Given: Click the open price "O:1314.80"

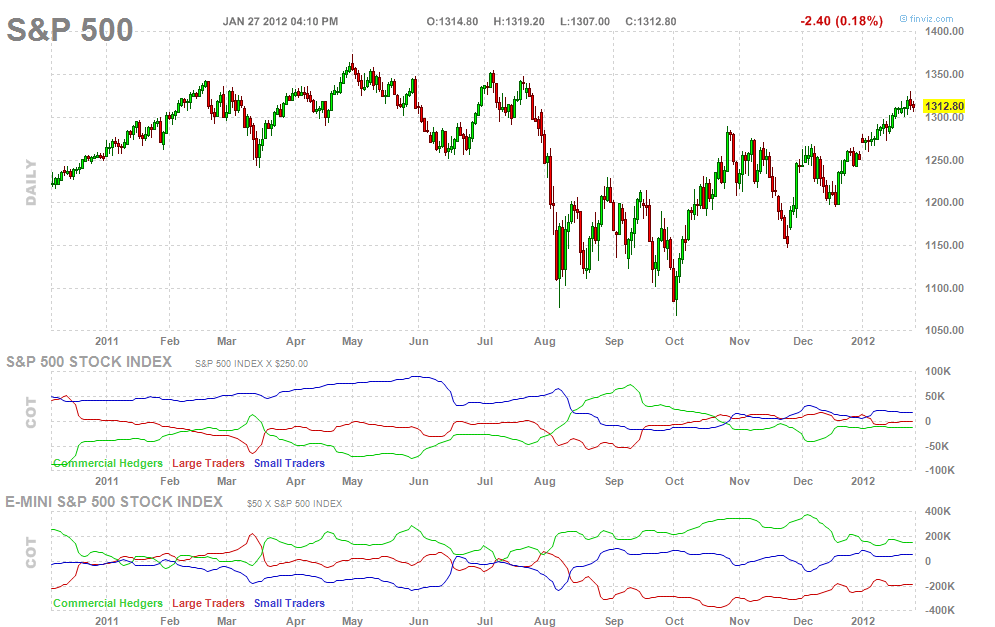Looking at the screenshot, I should [x=452, y=22].
